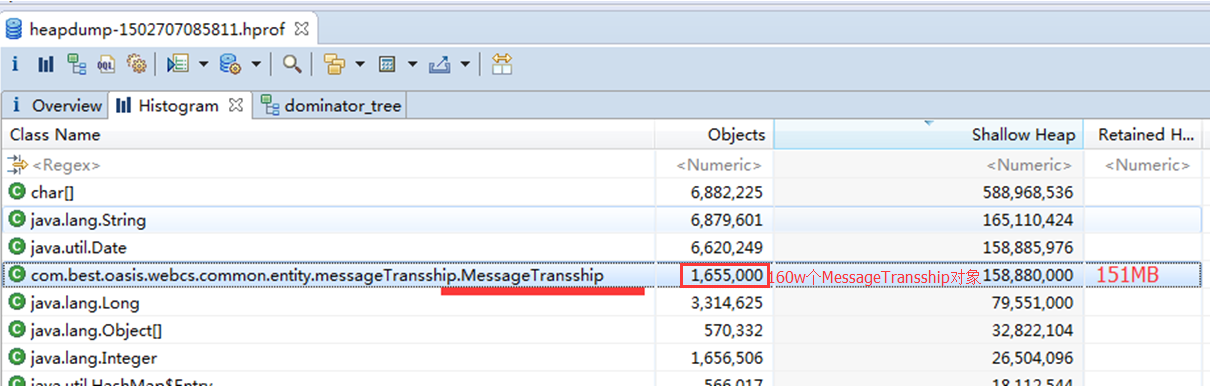1210x389 pixels.
Task: Expand the calculate retained size dropdown
Action: tap(412, 65)
